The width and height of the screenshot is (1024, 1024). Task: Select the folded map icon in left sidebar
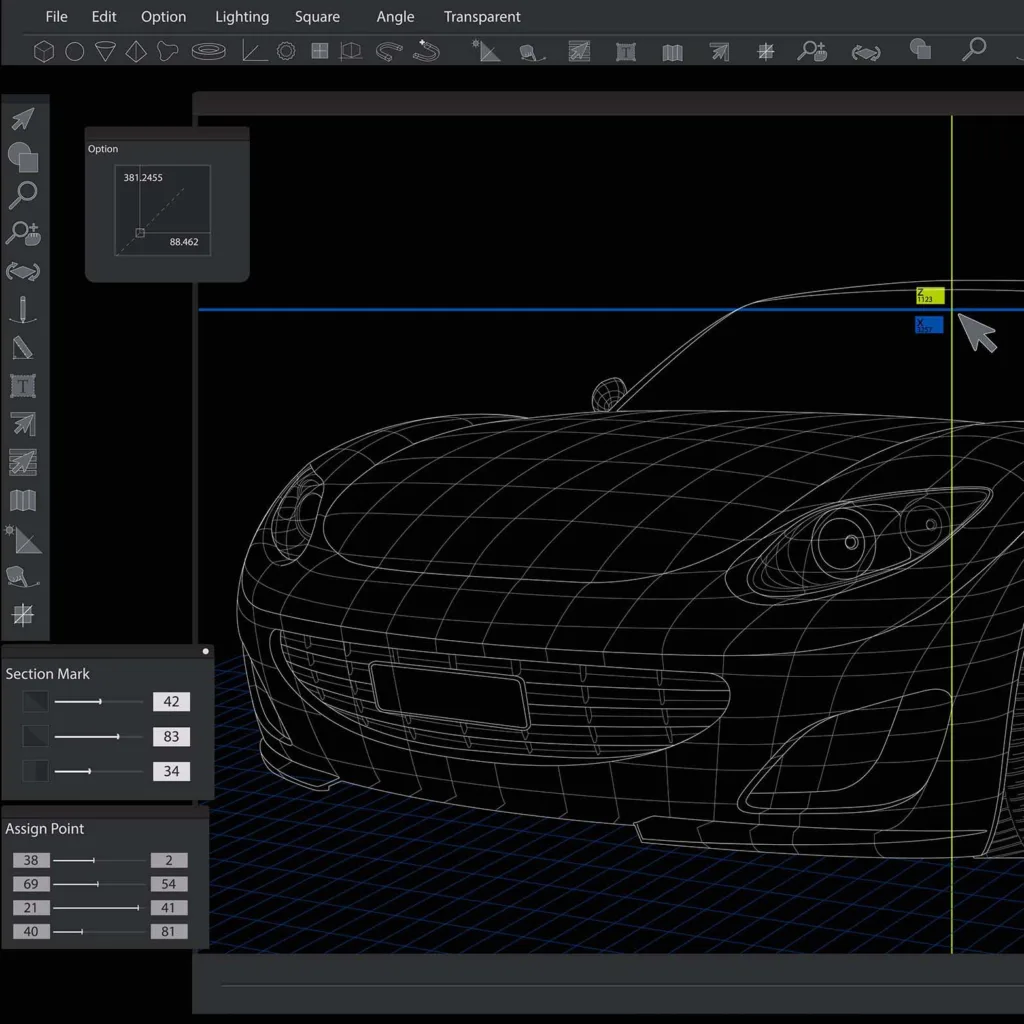[23, 500]
